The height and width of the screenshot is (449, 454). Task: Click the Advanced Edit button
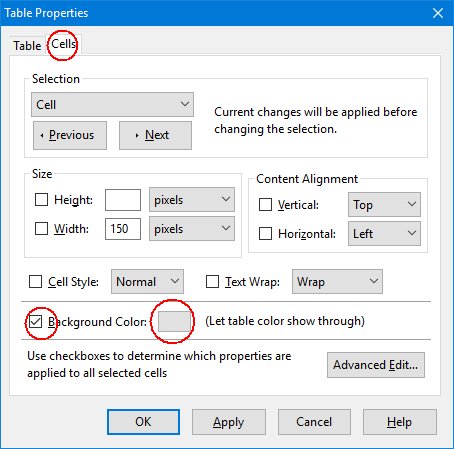pos(376,365)
